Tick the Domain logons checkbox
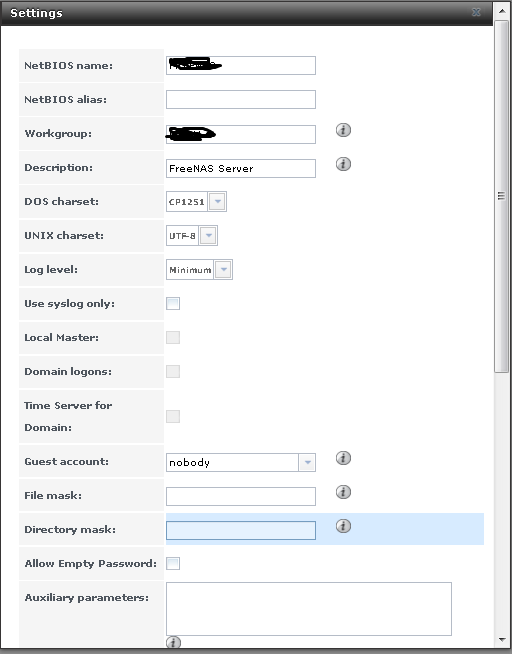The image size is (512, 654). tap(173, 372)
